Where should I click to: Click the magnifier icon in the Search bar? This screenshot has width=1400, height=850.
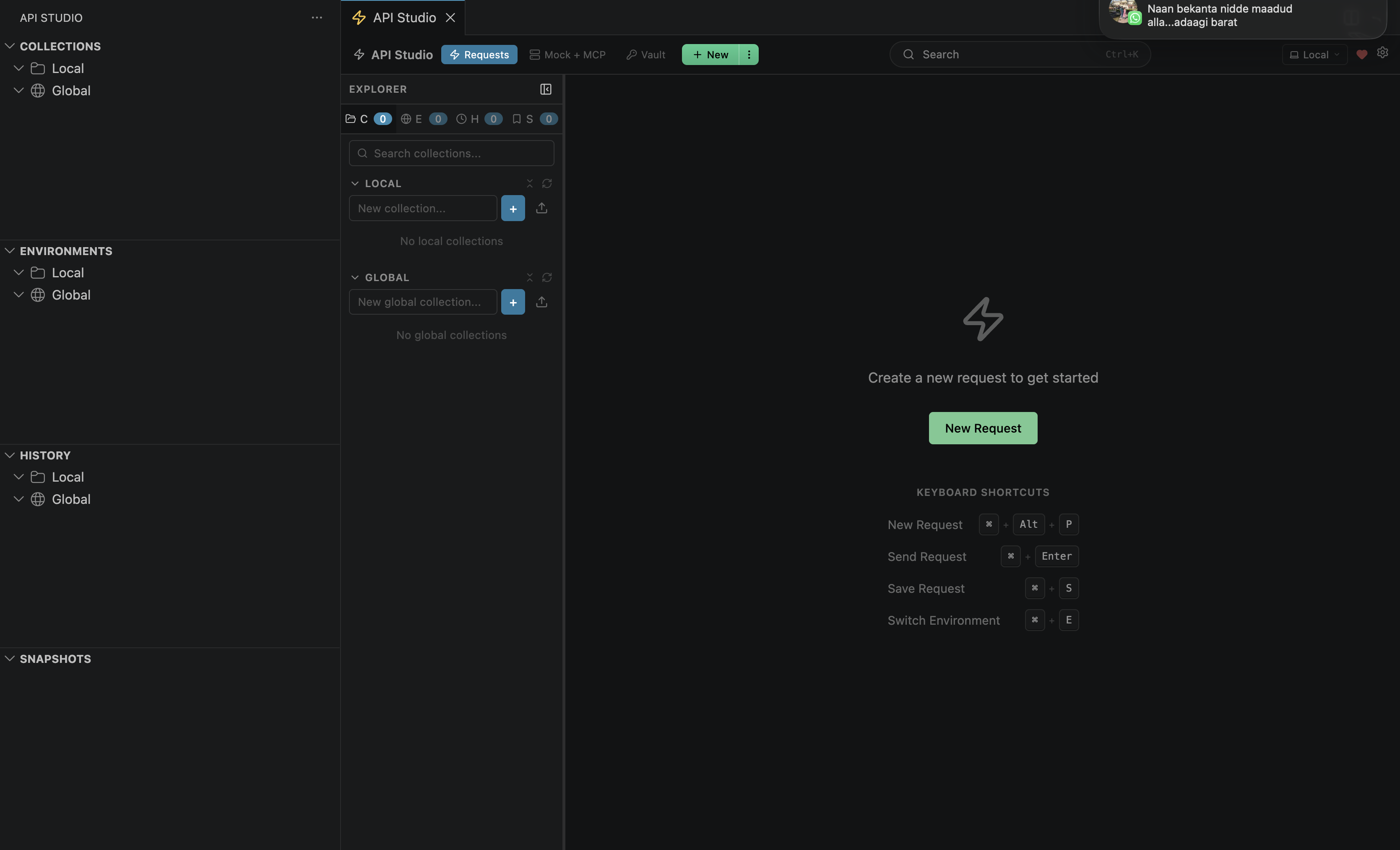pos(908,55)
